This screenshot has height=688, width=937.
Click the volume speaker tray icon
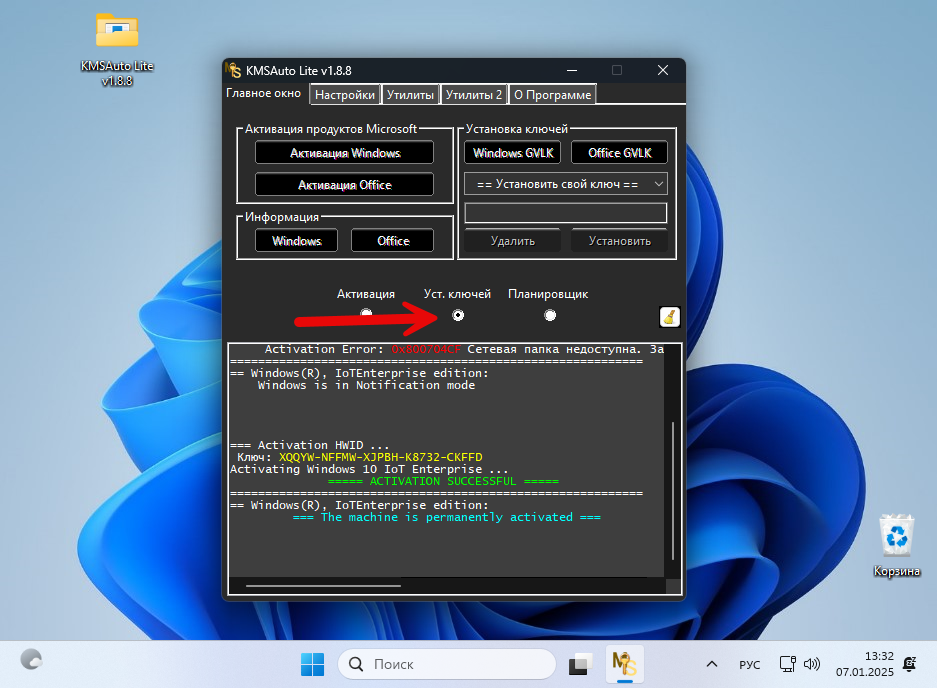[x=812, y=664]
